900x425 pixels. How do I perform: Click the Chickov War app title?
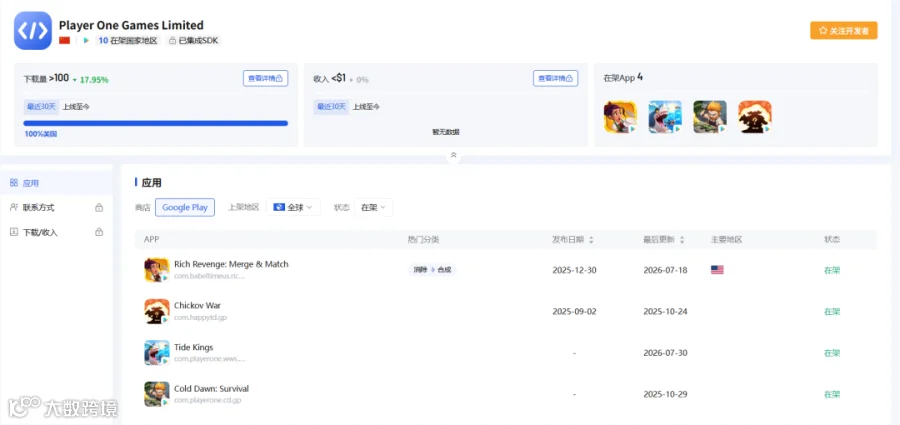coord(197,306)
